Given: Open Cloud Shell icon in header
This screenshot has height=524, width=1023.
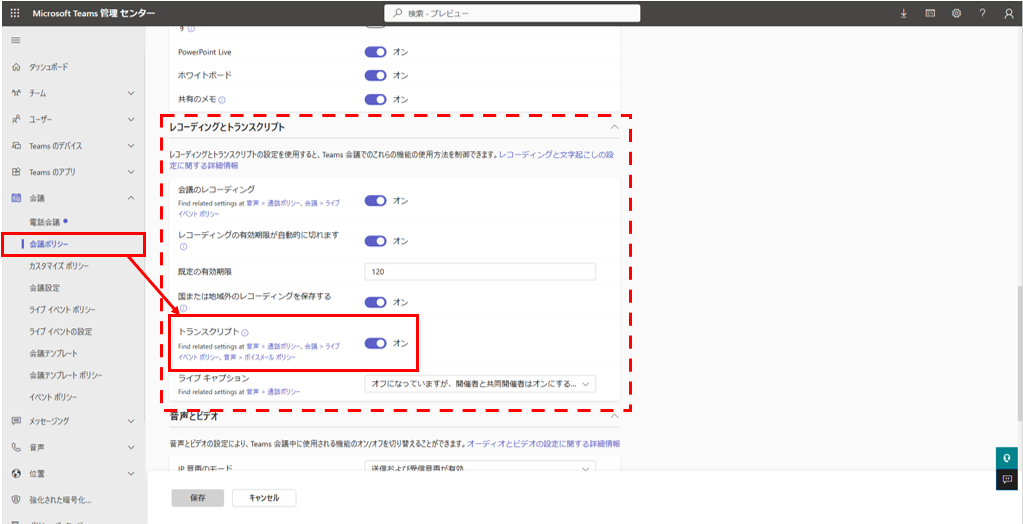Looking at the screenshot, I should 930,13.
